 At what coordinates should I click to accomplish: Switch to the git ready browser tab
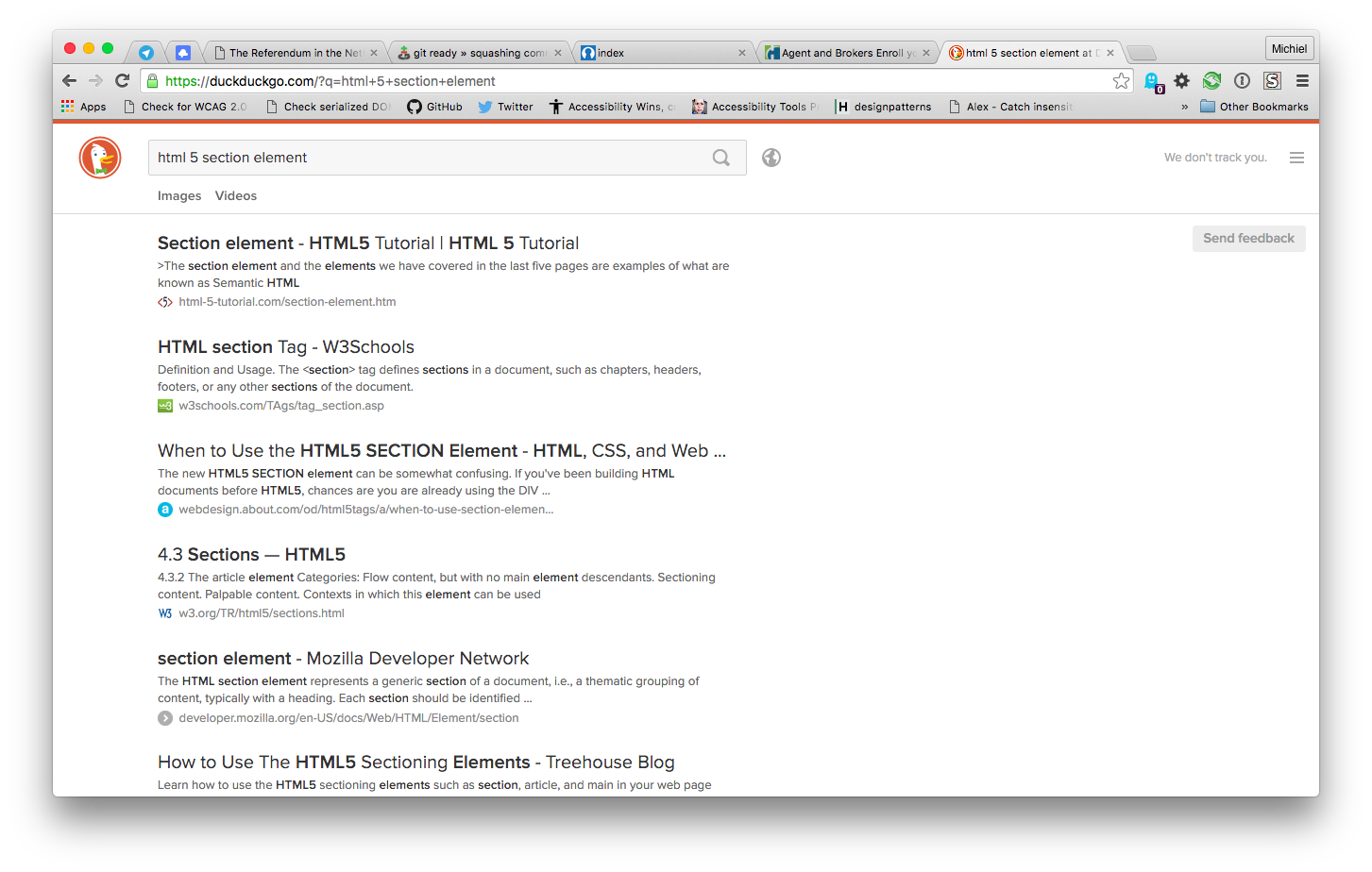coord(479,53)
